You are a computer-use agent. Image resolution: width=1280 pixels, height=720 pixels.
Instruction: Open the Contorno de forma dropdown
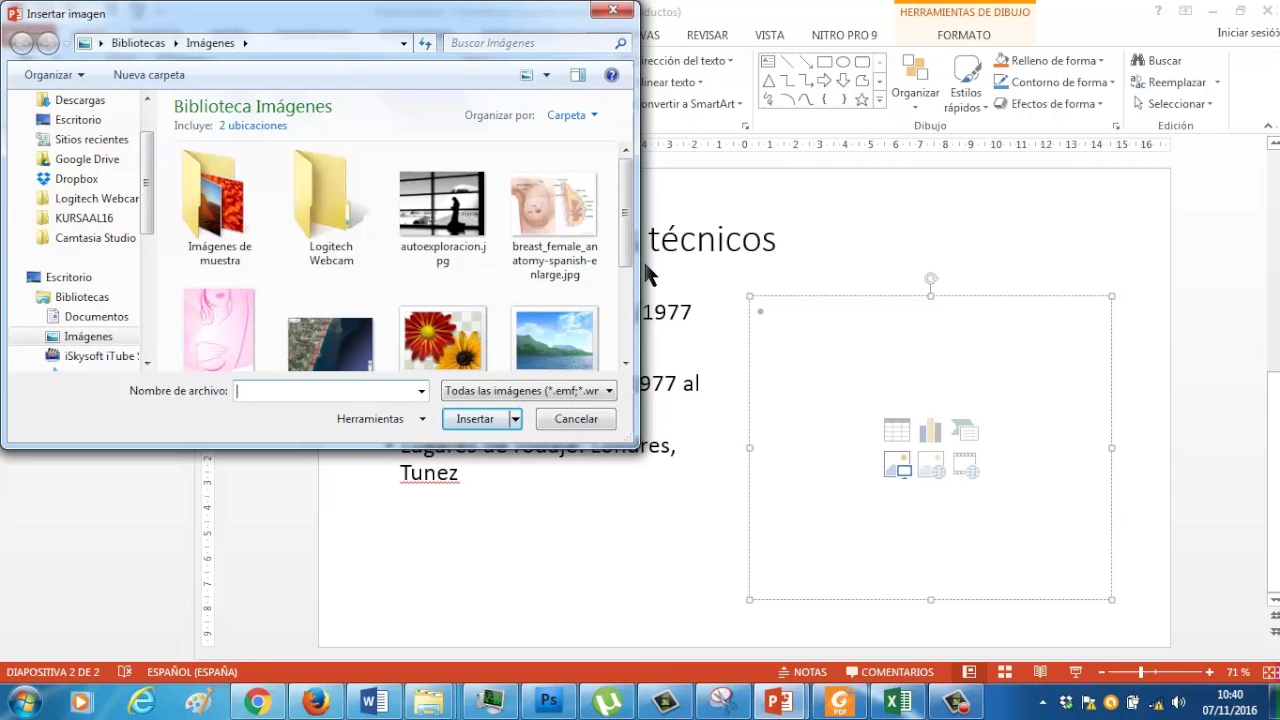pos(1054,82)
